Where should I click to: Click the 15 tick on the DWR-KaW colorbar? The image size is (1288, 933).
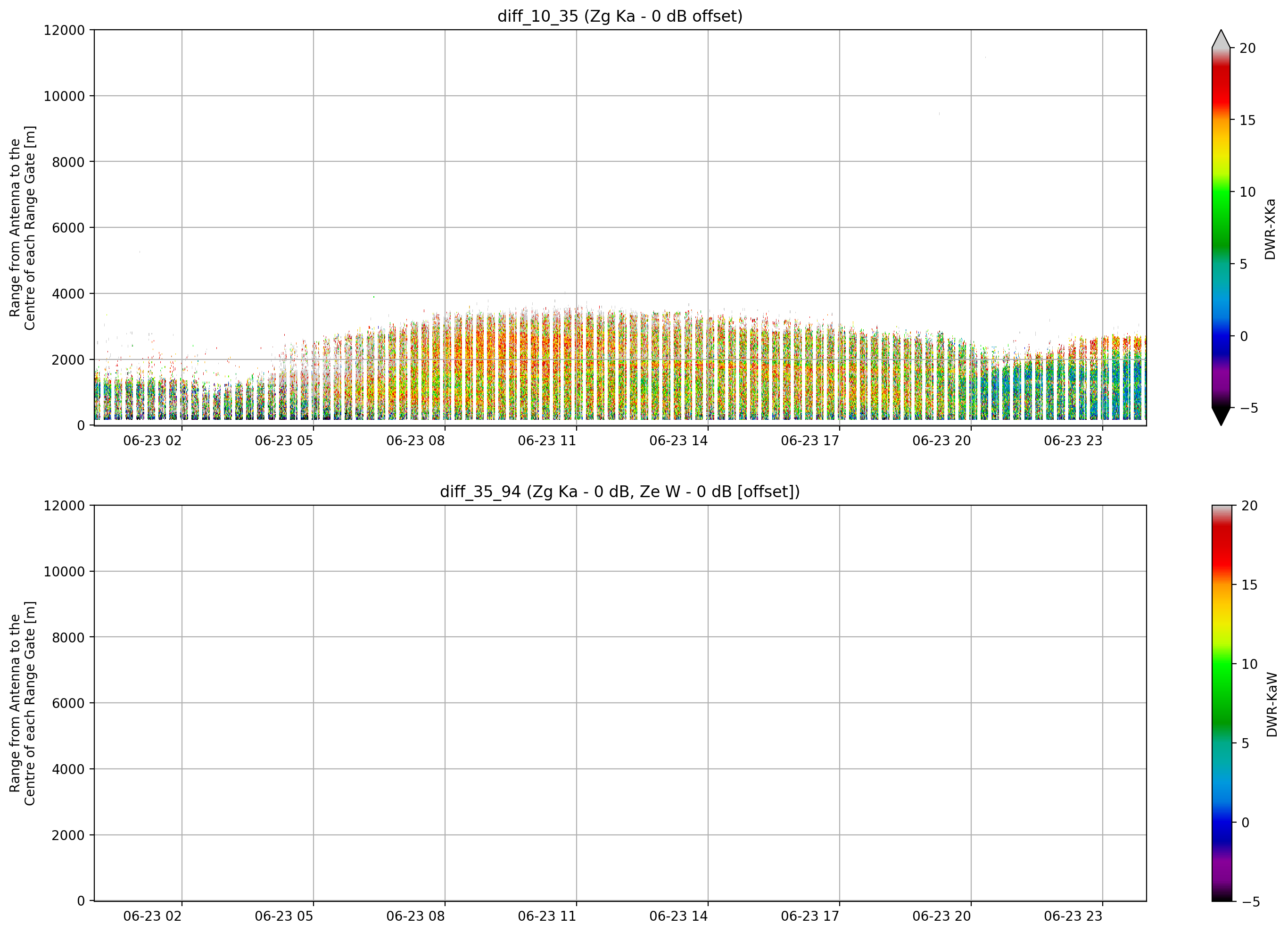(x=1249, y=585)
